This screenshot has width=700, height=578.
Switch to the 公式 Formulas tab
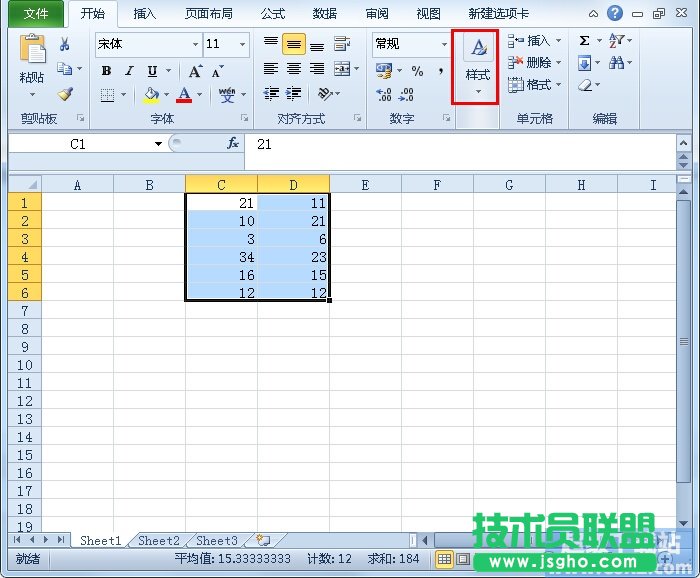(x=273, y=14)
